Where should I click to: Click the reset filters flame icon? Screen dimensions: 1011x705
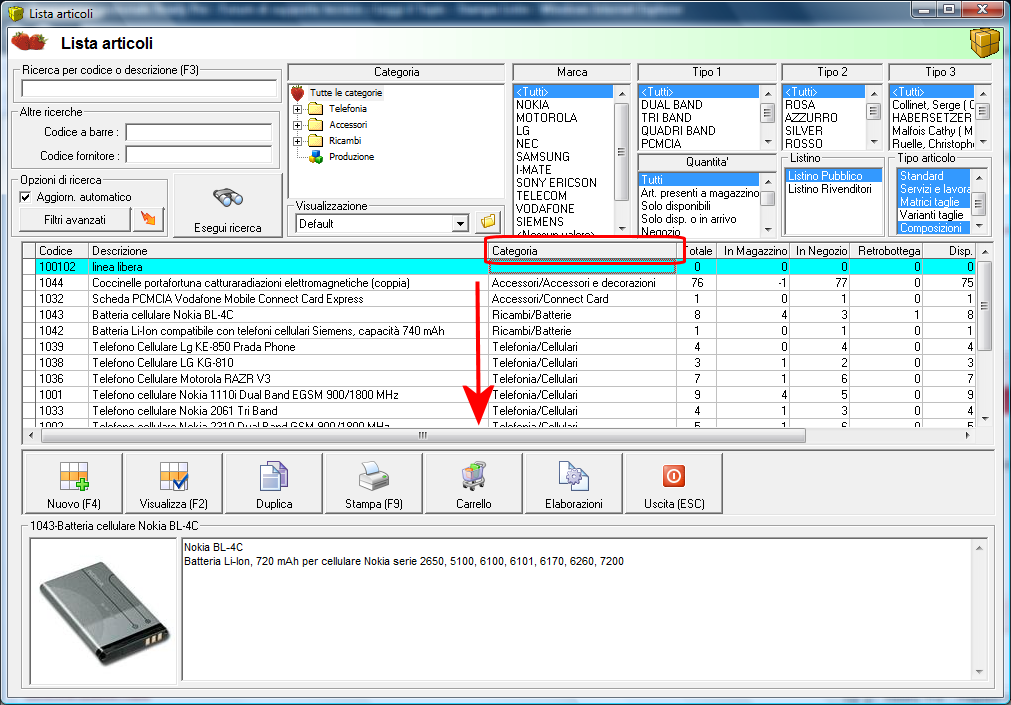[x=148, y=219]
